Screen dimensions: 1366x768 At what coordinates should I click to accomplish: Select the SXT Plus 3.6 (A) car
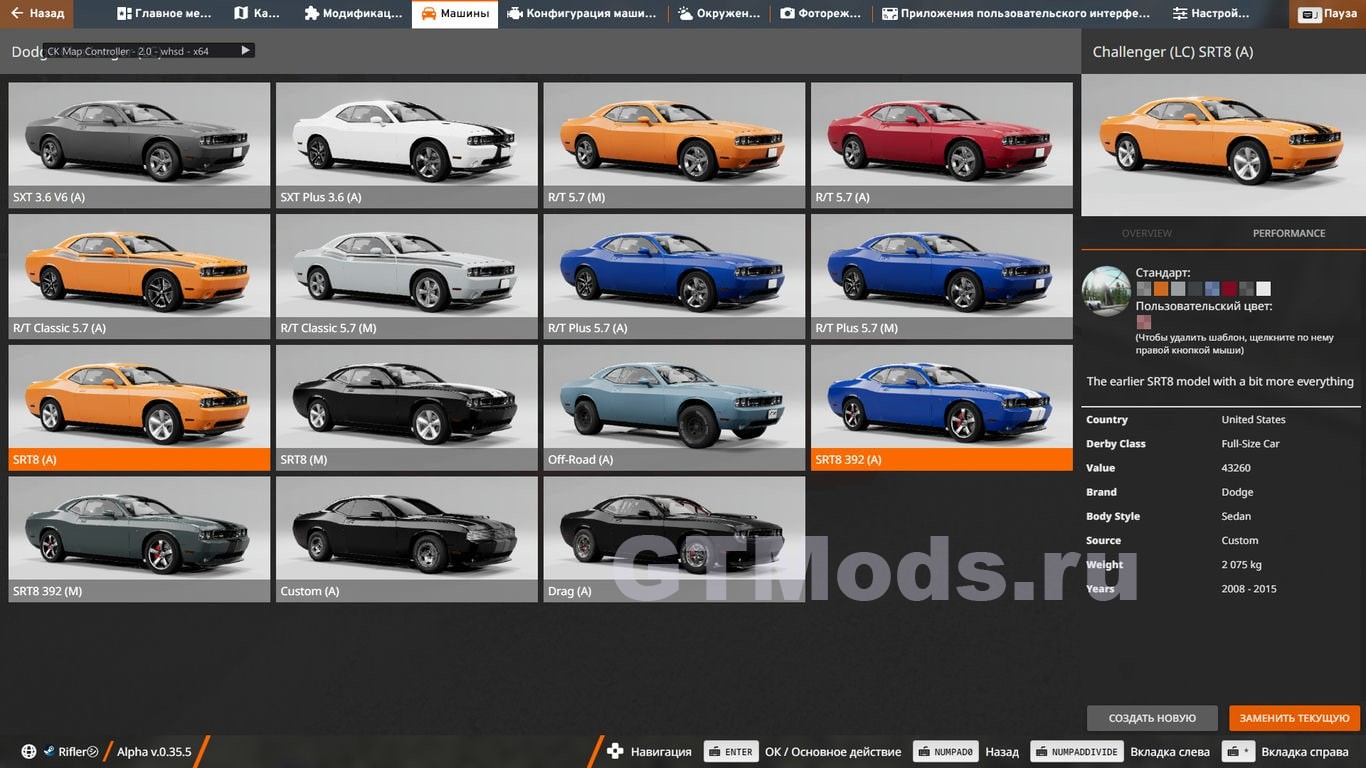[407, 145]
